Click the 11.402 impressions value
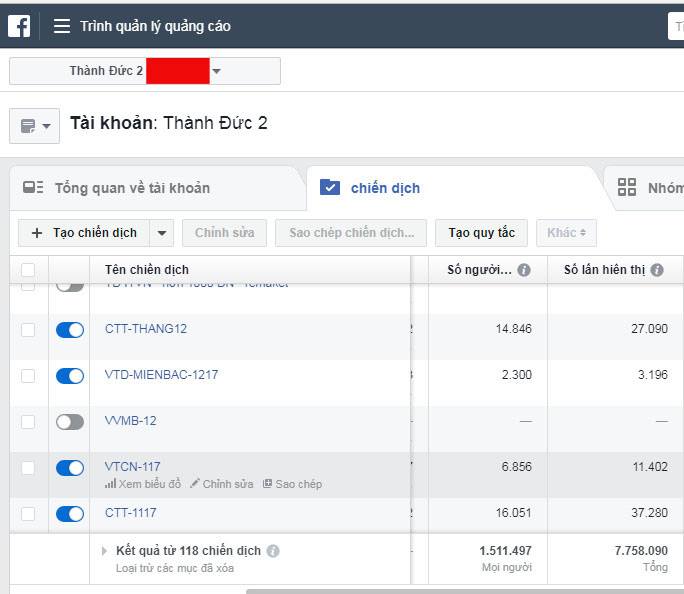Viewport: 684px width, 594px height. click(650, 467)
